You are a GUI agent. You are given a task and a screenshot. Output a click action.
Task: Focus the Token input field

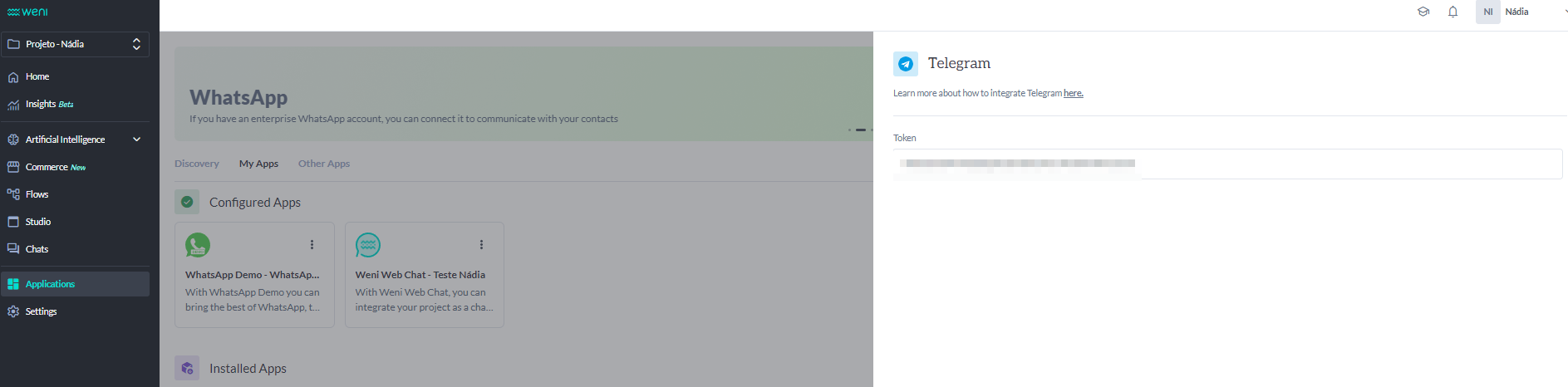[1228, 164]
